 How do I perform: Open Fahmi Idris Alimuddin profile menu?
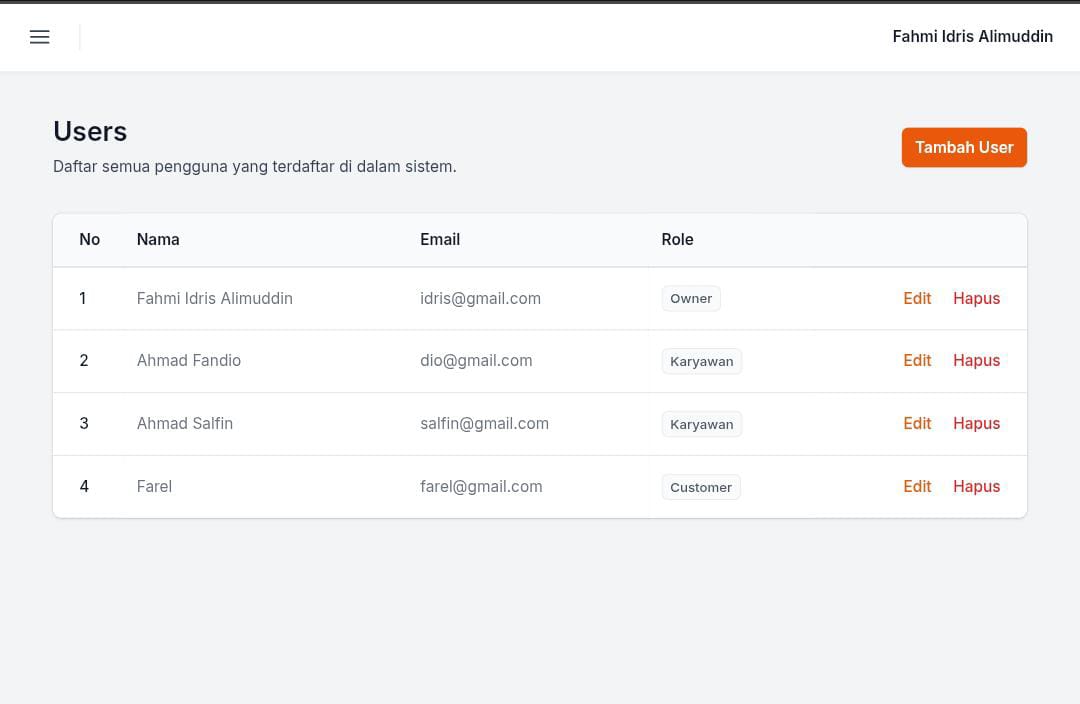[972, 37]
